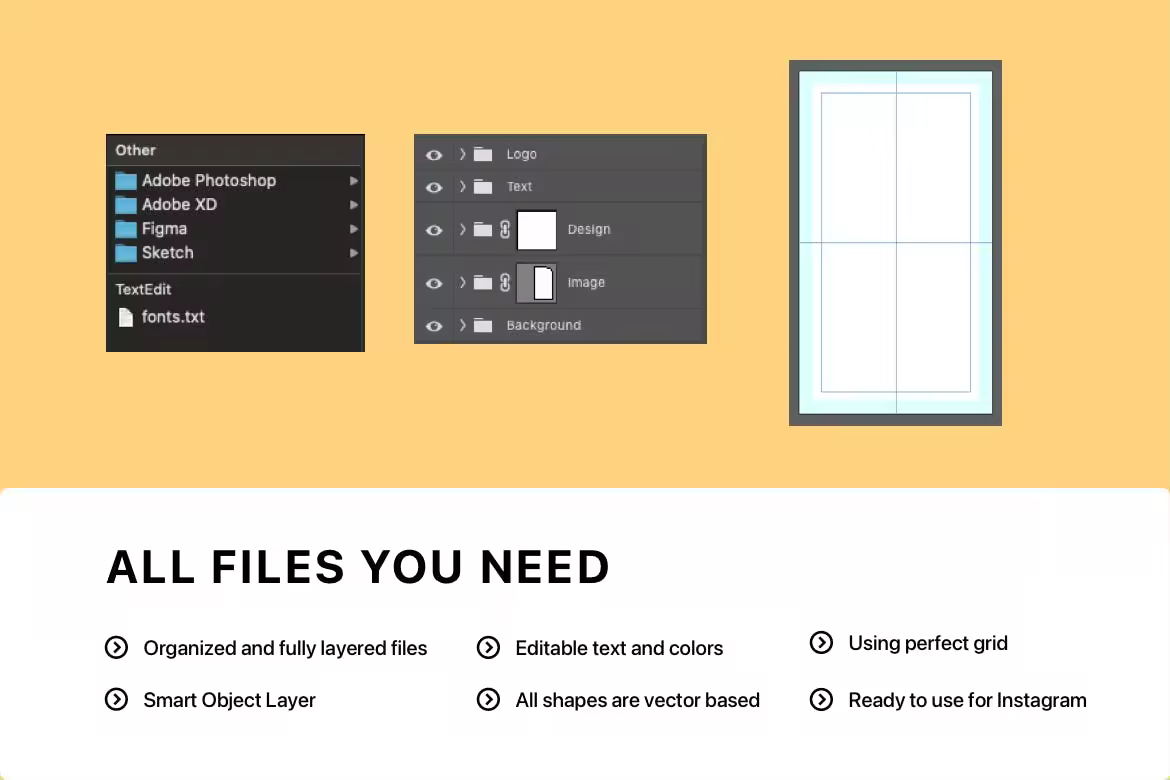This screenshot has height=780, width=1170.
Task: Open the Adobe XD submenu arrow
Action: point(354,205)
